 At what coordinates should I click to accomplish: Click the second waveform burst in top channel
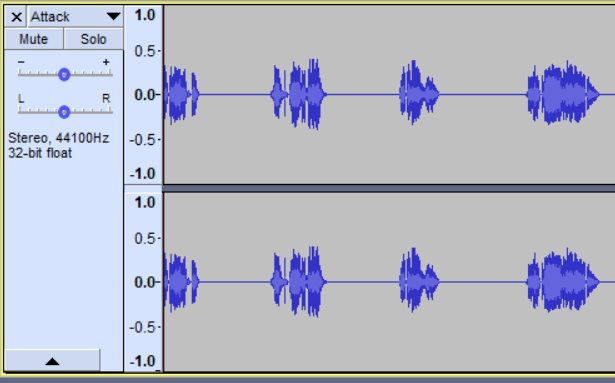click(x=299, y=94)
